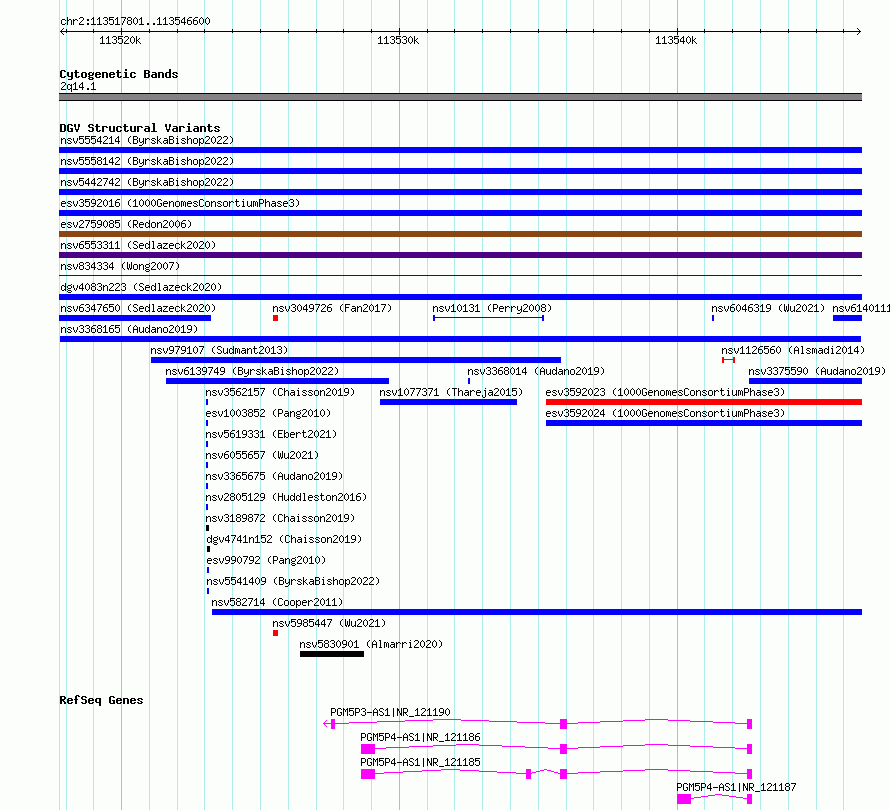
Task: Click the brown esv2759085 Redon2006 bar
Action: tap(460, 234)
